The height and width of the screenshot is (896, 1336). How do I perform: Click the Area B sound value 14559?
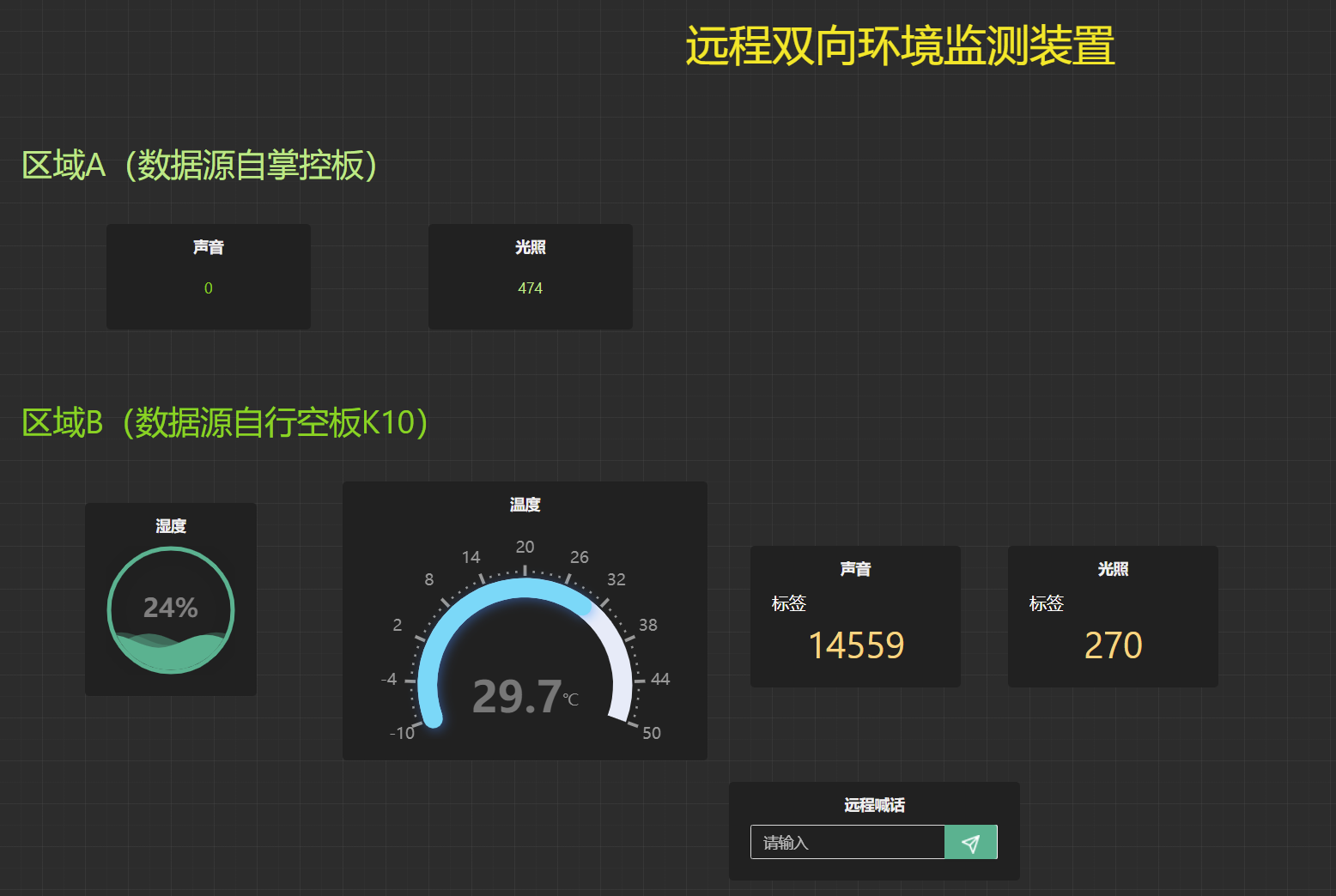857,645
